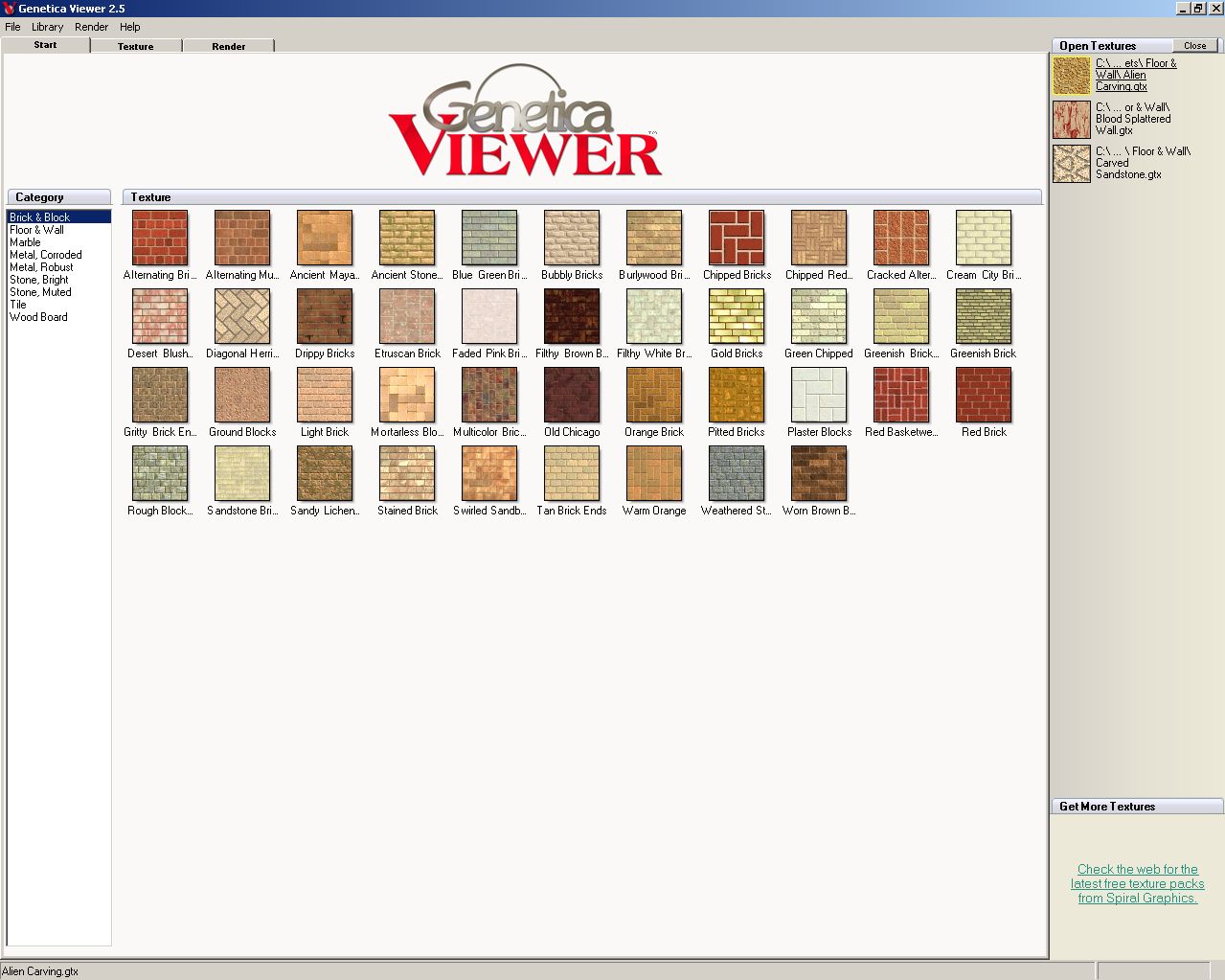
Task: Choose the Sandy Lichen texture thumbnail
Action: point(325,473)
